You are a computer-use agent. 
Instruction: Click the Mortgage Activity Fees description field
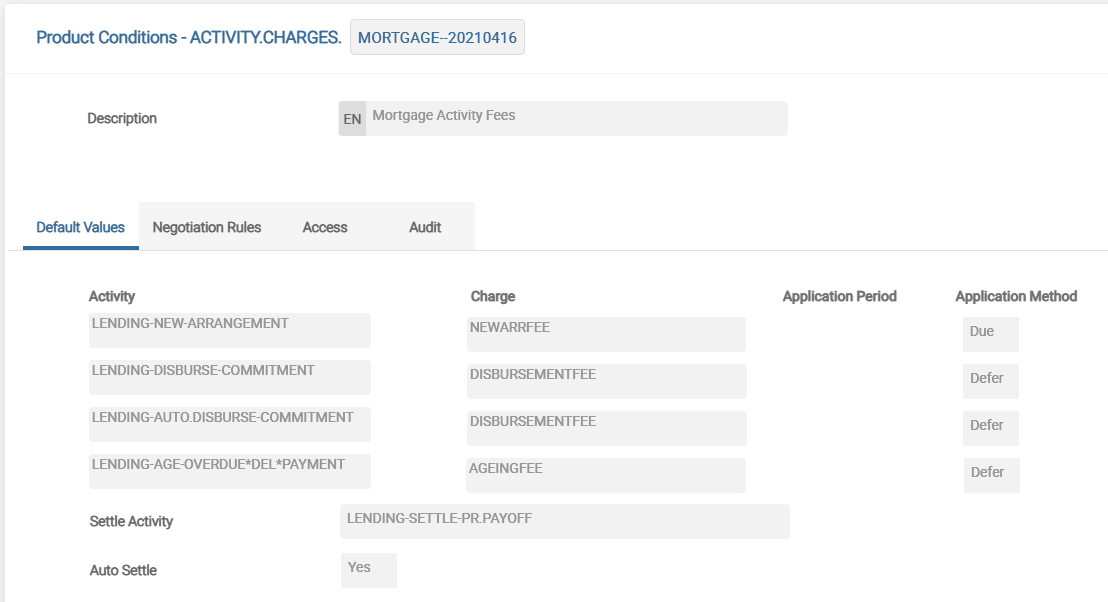(576, 118)
